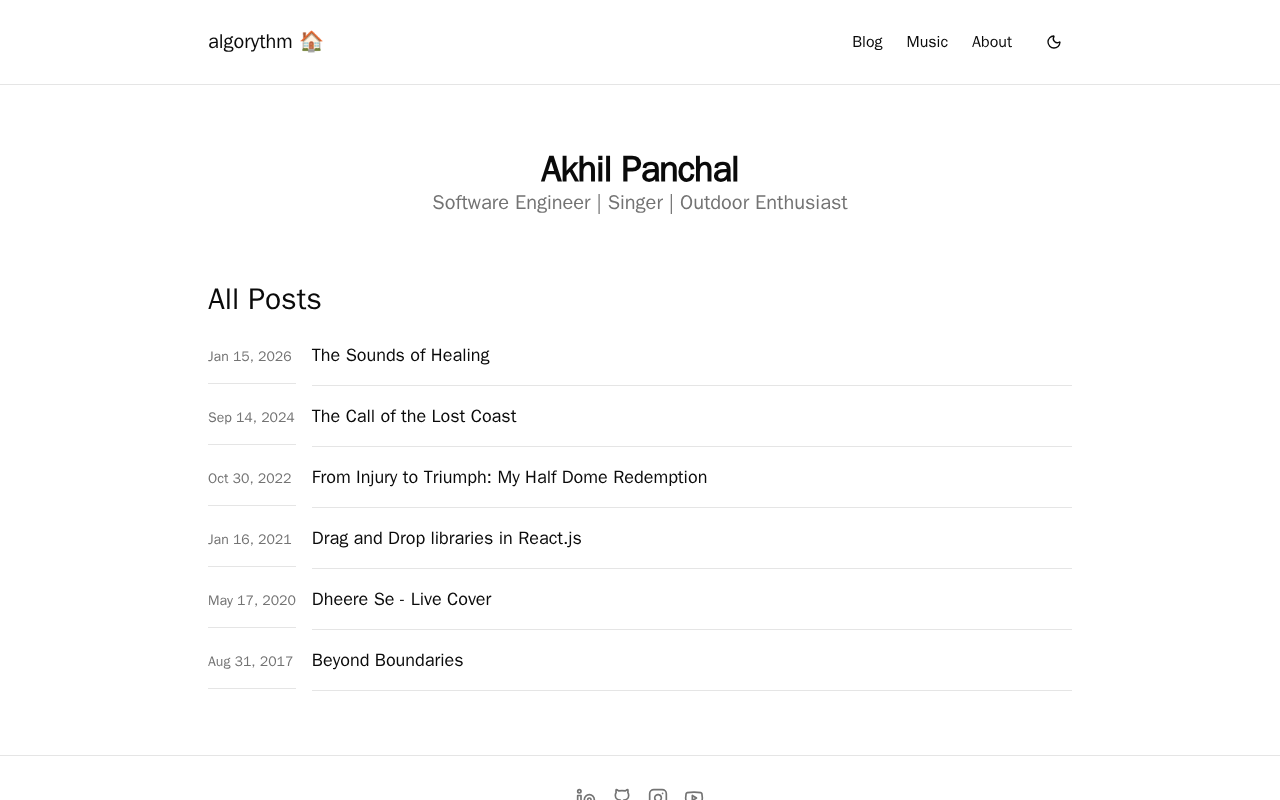Open "Dheere Se - Live Cover" post

(x=401, y=599)
